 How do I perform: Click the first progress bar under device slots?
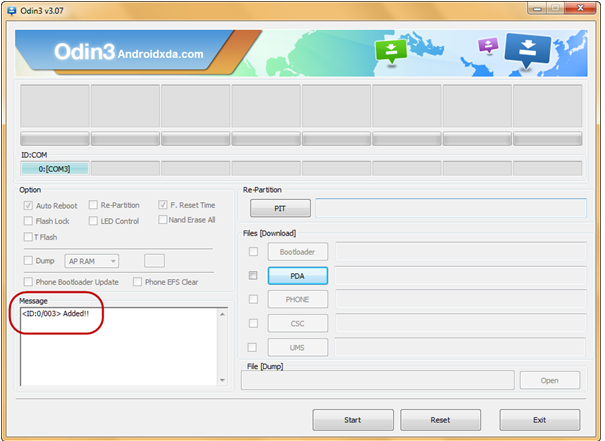[x=55, y=139]
